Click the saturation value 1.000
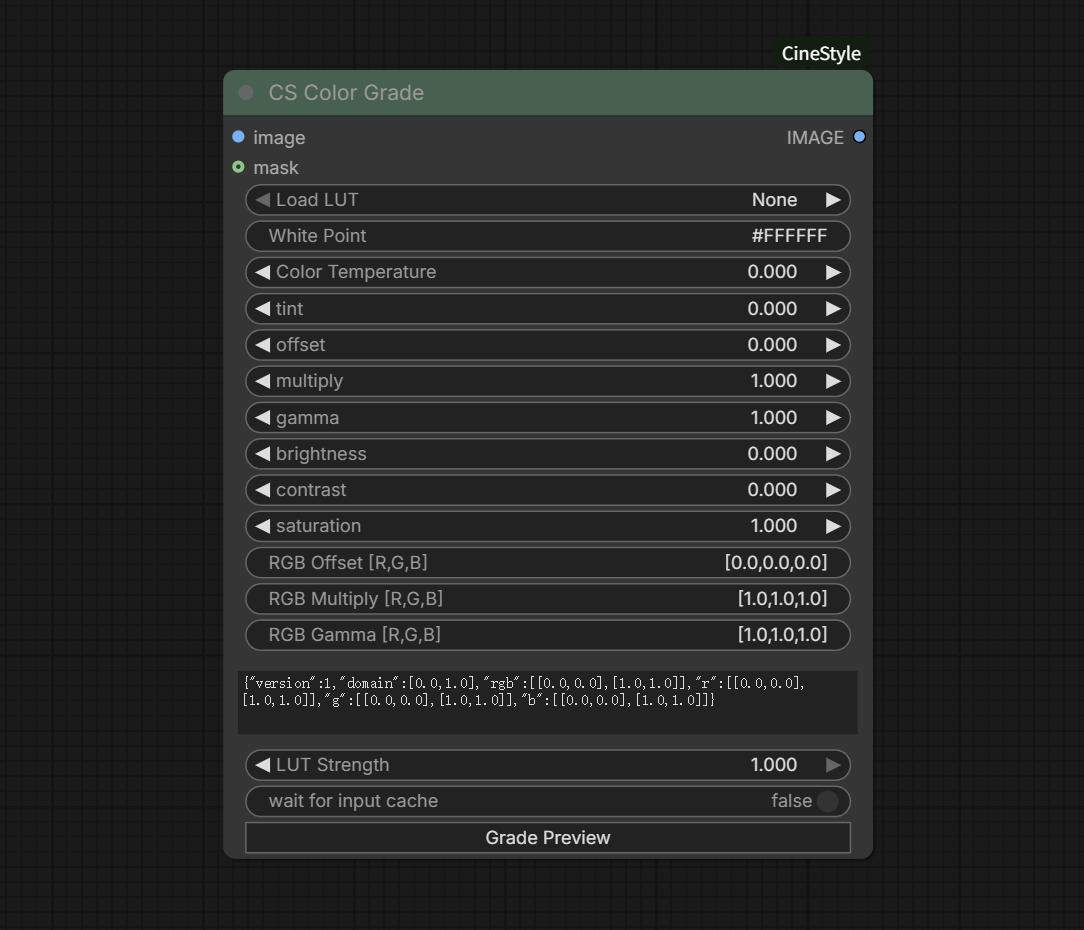This screenshot has height=930, width=1084. 774,526
